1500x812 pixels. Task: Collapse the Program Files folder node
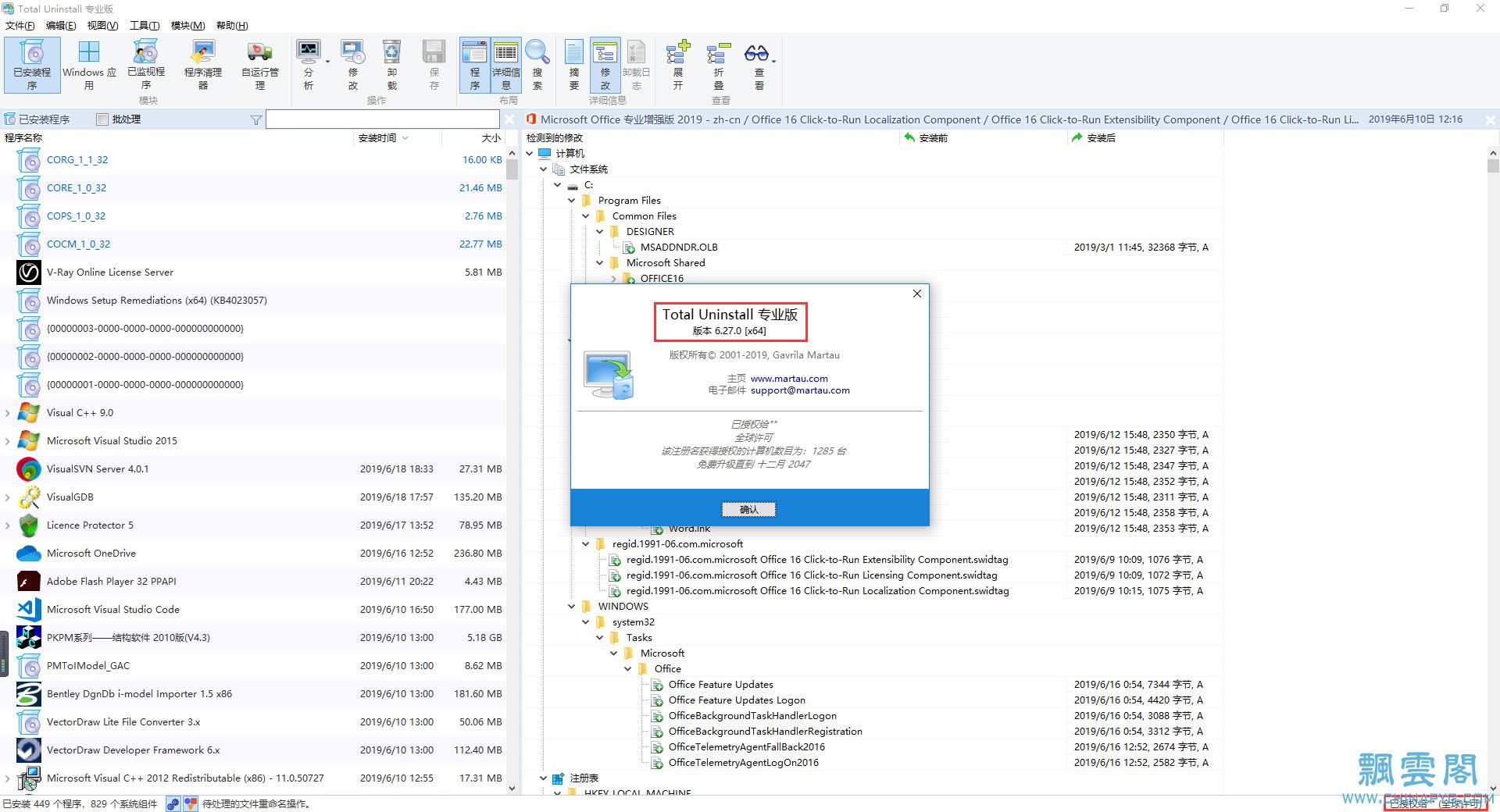(572, 201)
